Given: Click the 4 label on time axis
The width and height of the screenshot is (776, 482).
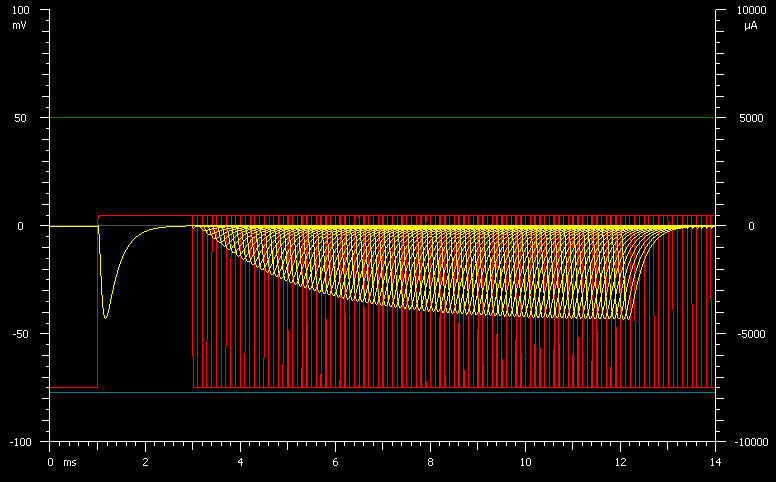Looking at the screenshot, I should tap(241, 462).
